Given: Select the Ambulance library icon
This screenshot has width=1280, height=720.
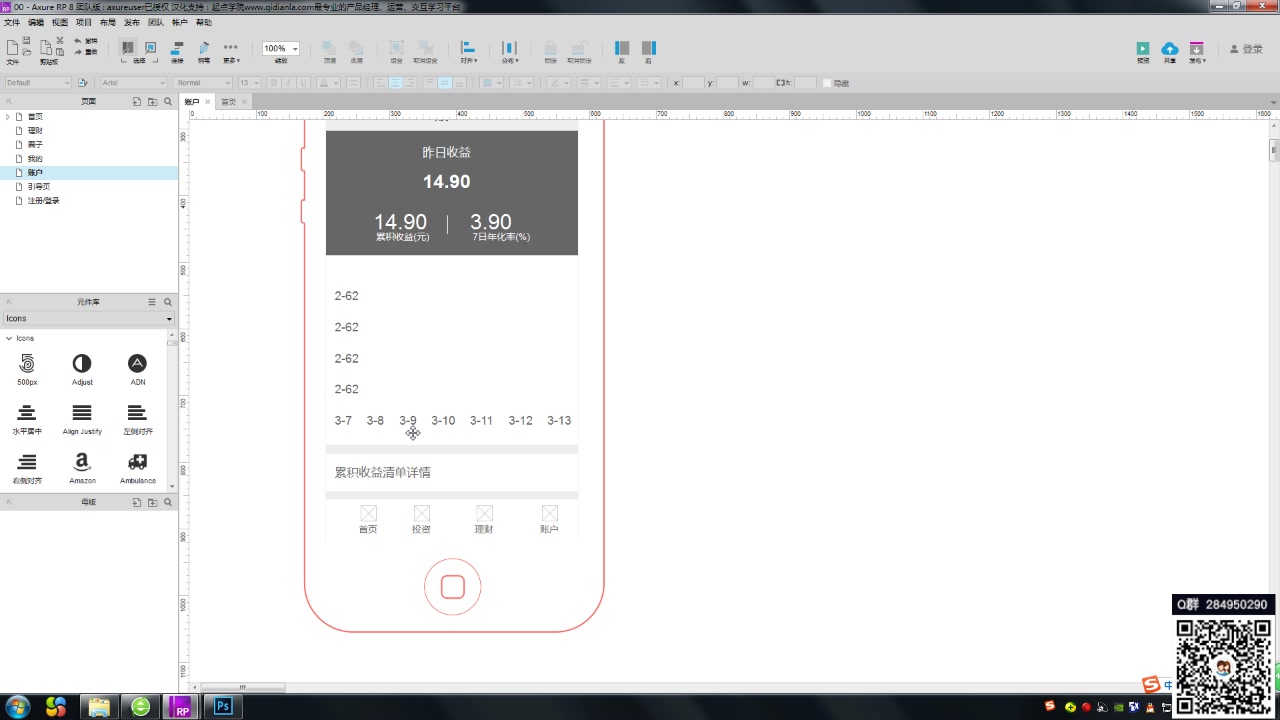Looking at the screenshot, I should click(x=138, y=468).
